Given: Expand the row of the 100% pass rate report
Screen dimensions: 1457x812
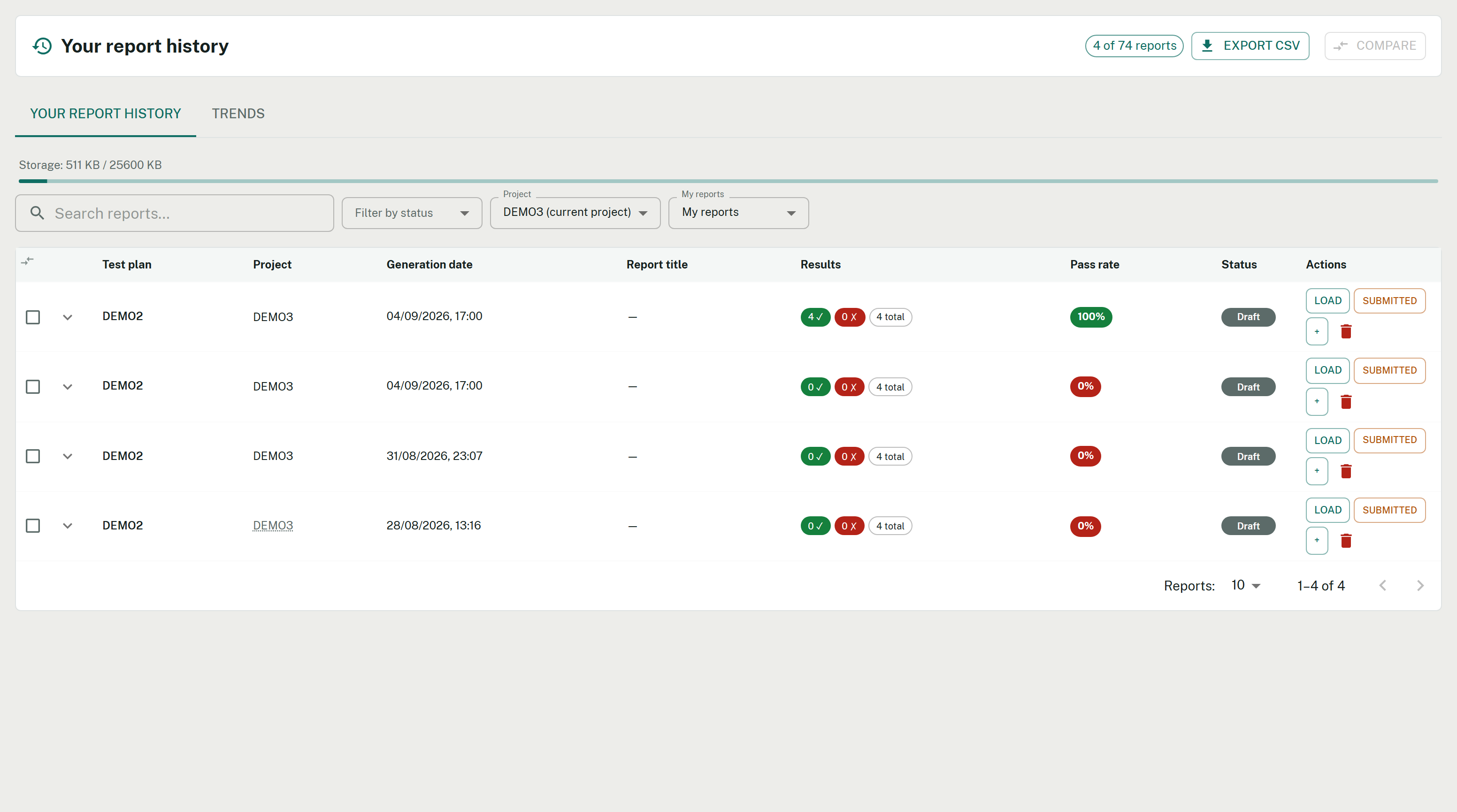Looking at the screenshot, I should [67, 317].
